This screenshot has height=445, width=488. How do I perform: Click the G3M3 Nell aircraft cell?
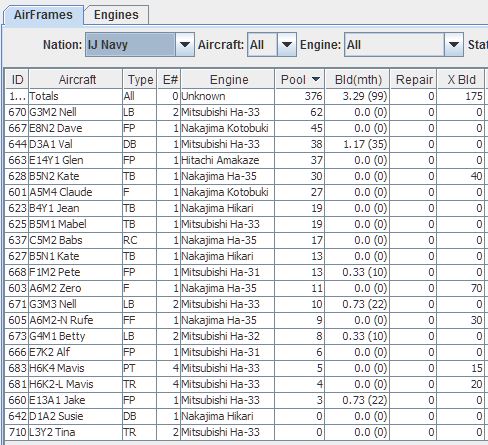(76, 304)
